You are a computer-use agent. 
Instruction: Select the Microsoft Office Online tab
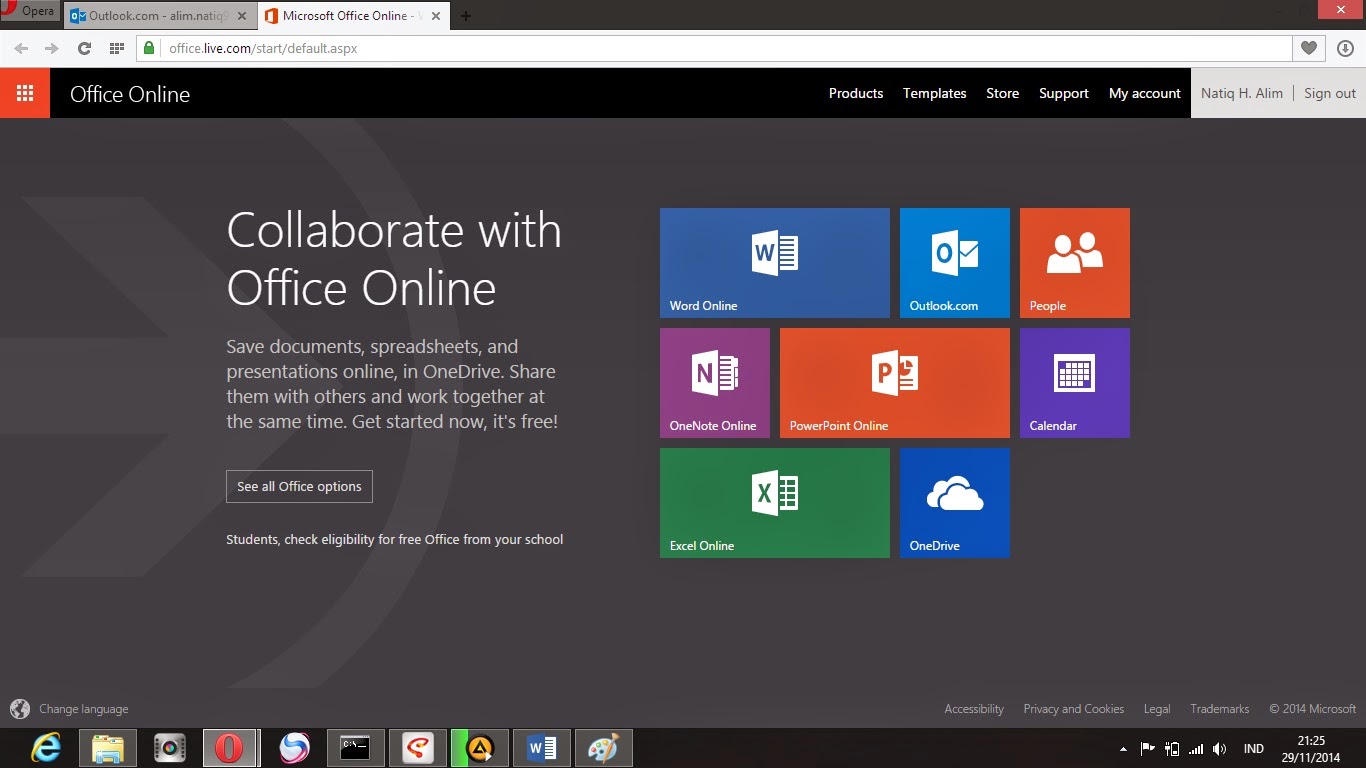(352, 16)
